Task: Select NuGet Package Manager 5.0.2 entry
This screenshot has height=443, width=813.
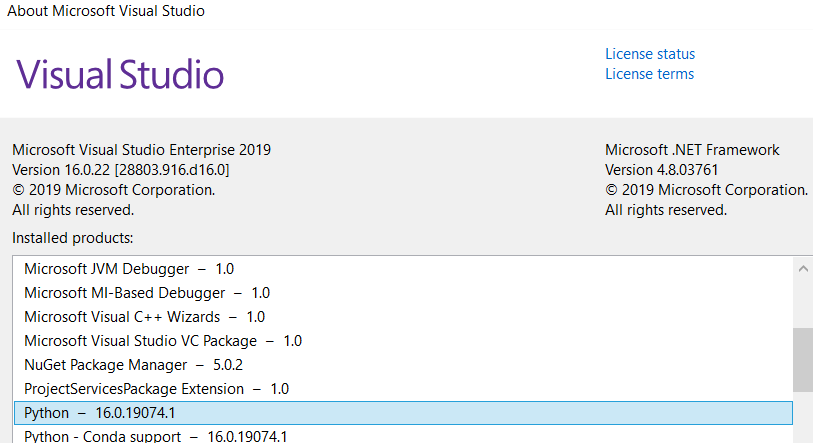Action: tap(403, 365)
